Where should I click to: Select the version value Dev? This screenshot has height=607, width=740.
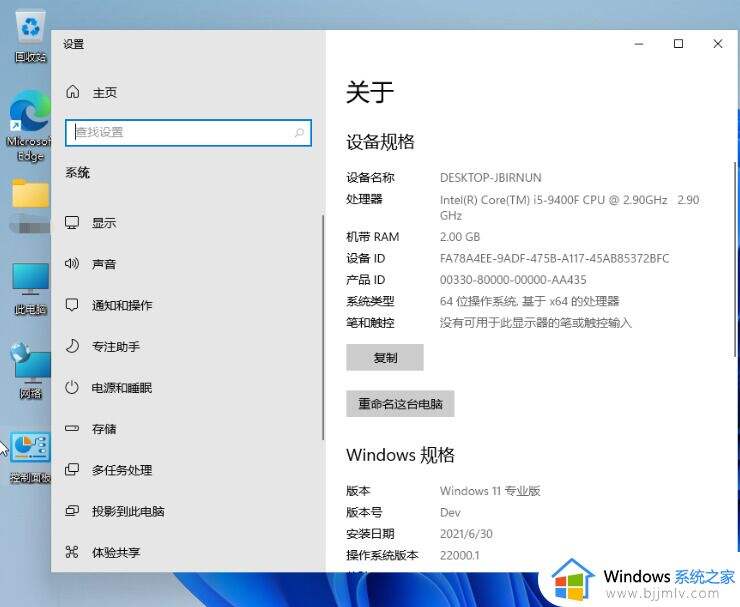click(450, 513)
